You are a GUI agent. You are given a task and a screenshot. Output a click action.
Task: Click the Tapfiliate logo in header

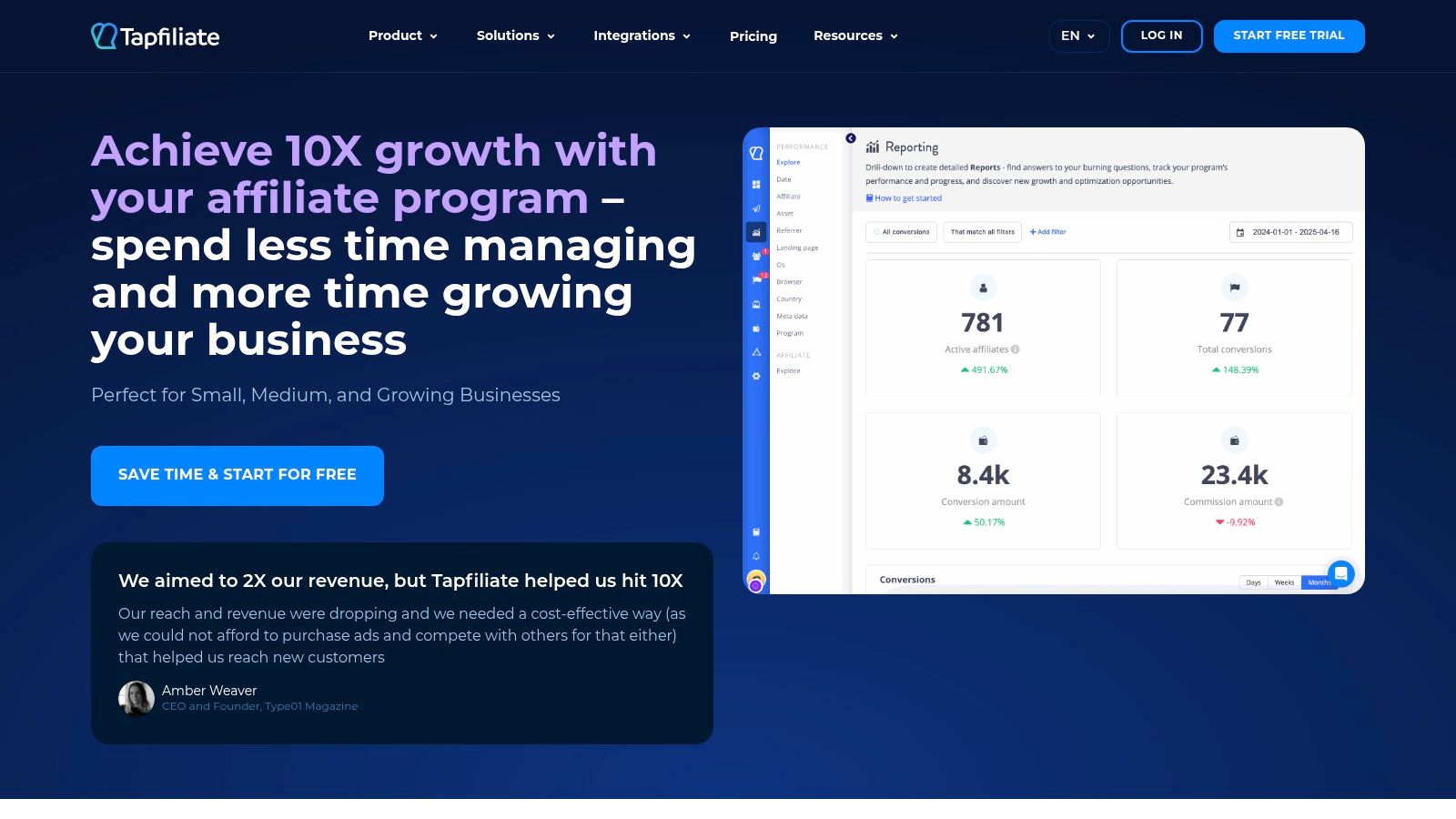tap(156, 36)
